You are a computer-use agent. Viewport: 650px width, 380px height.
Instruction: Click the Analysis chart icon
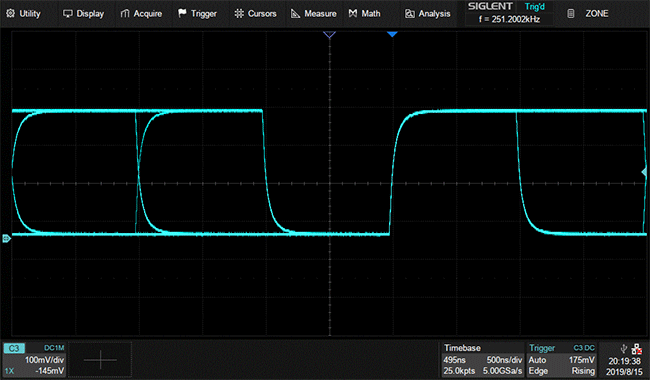(410, 14)
